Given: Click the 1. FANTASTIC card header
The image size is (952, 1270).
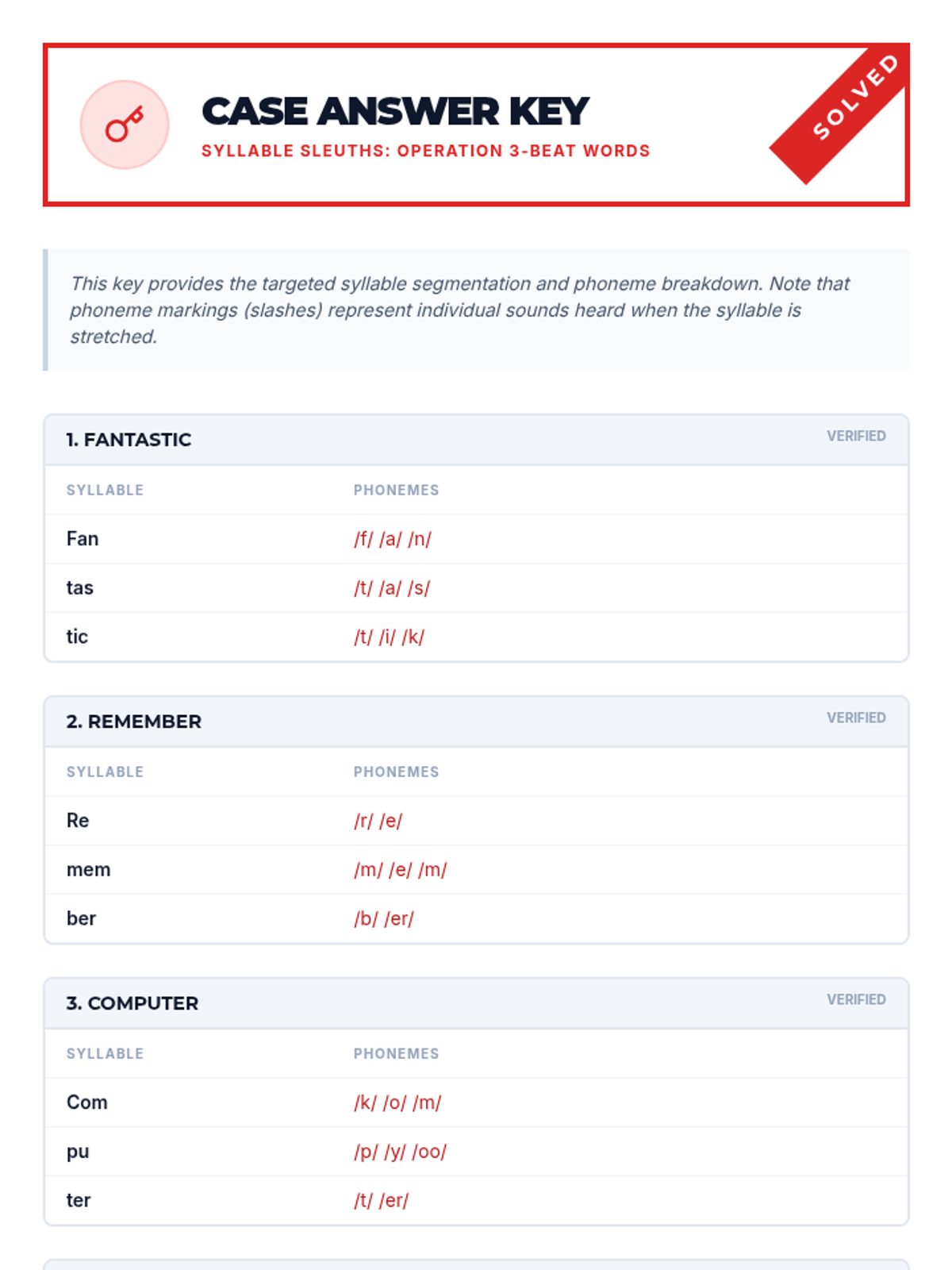Looking at the screenshot, I should 476,440.
